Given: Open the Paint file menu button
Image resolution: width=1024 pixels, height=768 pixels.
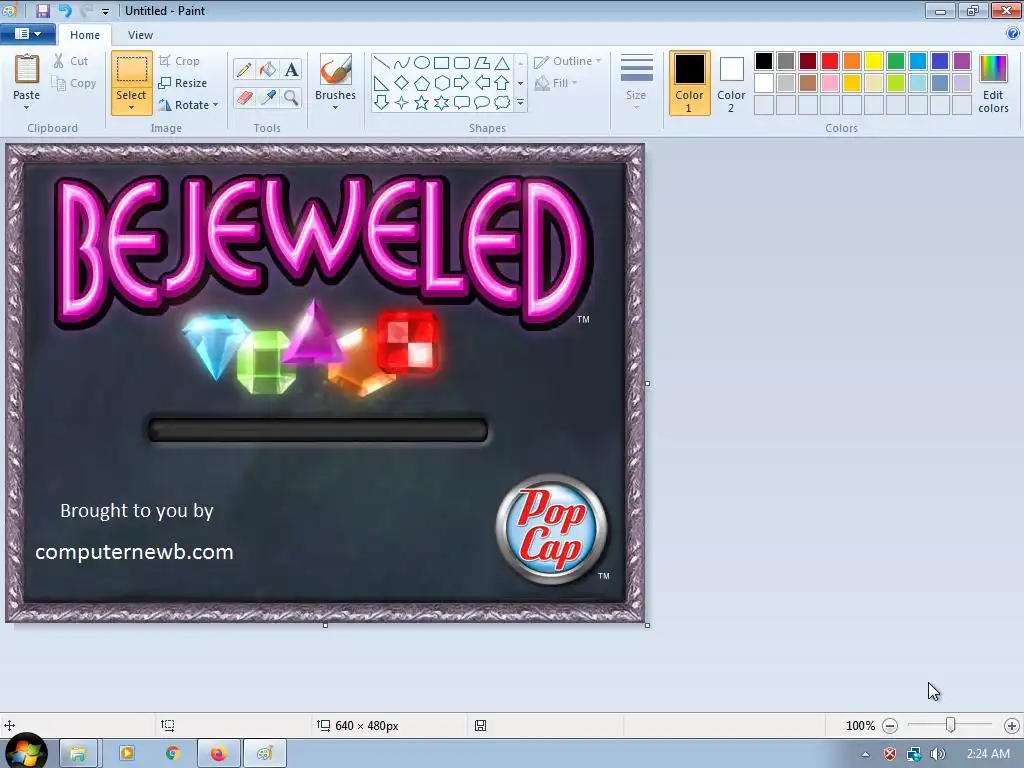Looking at the screenshot, I should [x=27, y=34].
